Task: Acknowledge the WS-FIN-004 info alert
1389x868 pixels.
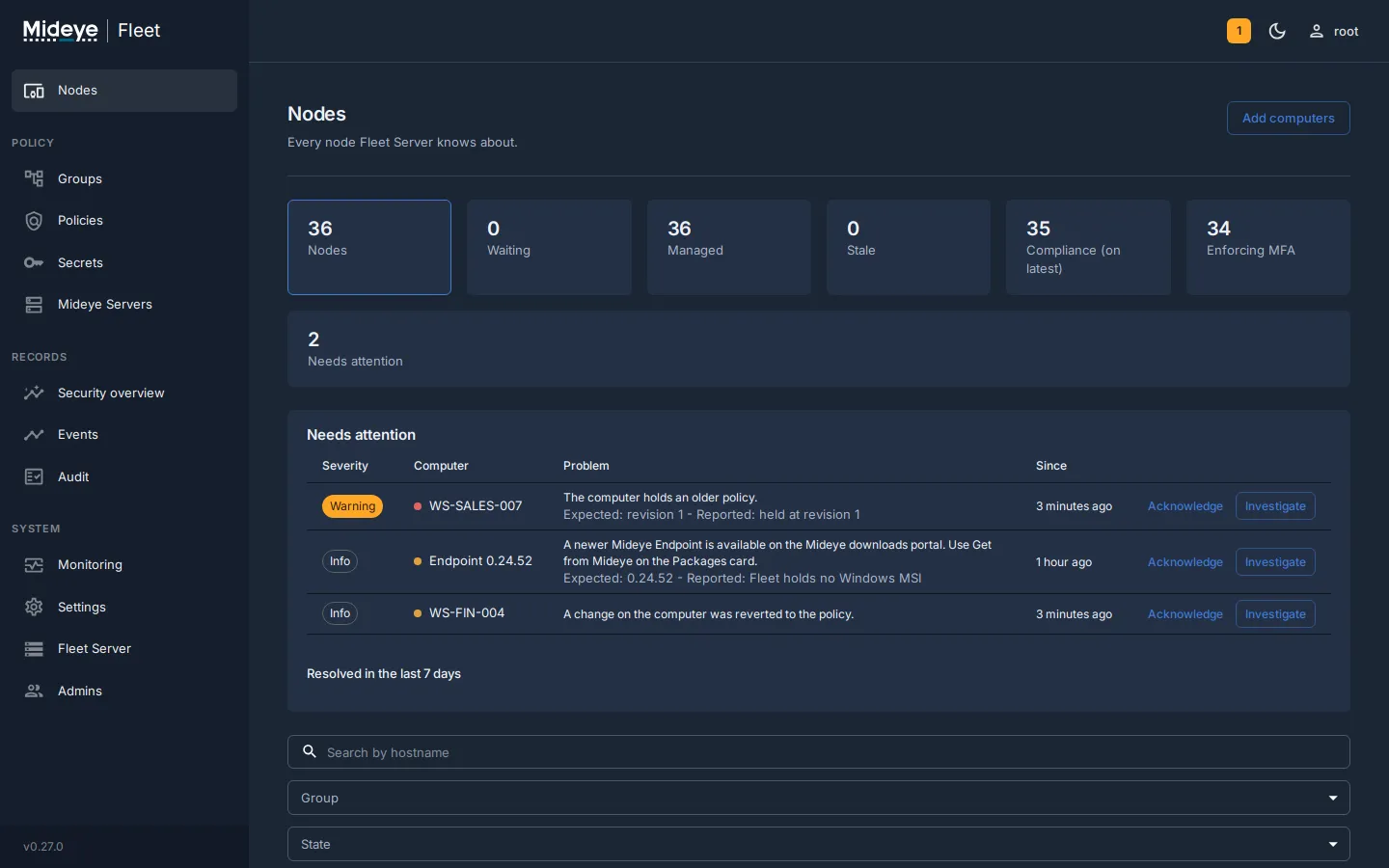Action: click(x=1185, y=614)
